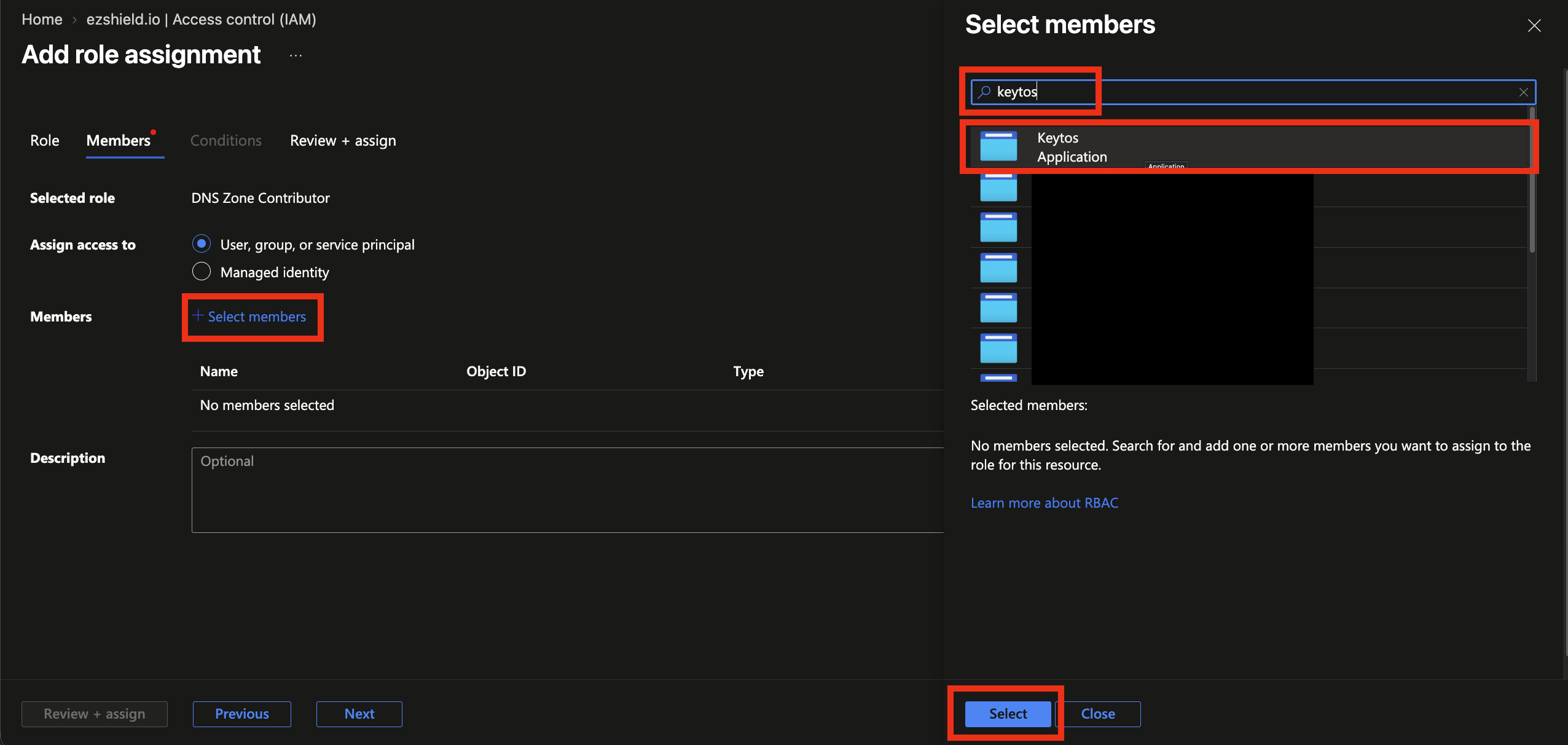Click the Name column header

coord(219,371)
